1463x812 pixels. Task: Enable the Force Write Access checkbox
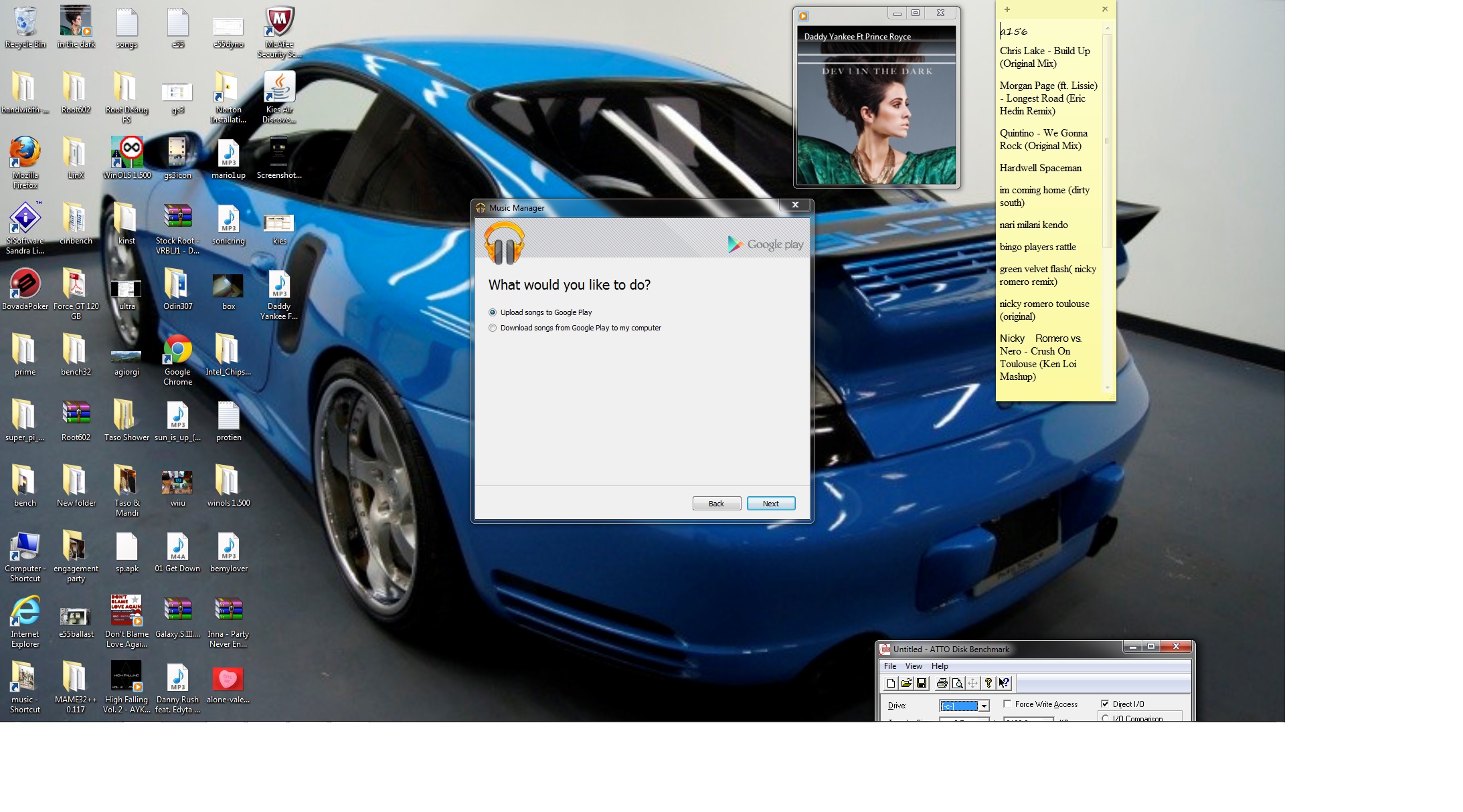point(1007,704)
